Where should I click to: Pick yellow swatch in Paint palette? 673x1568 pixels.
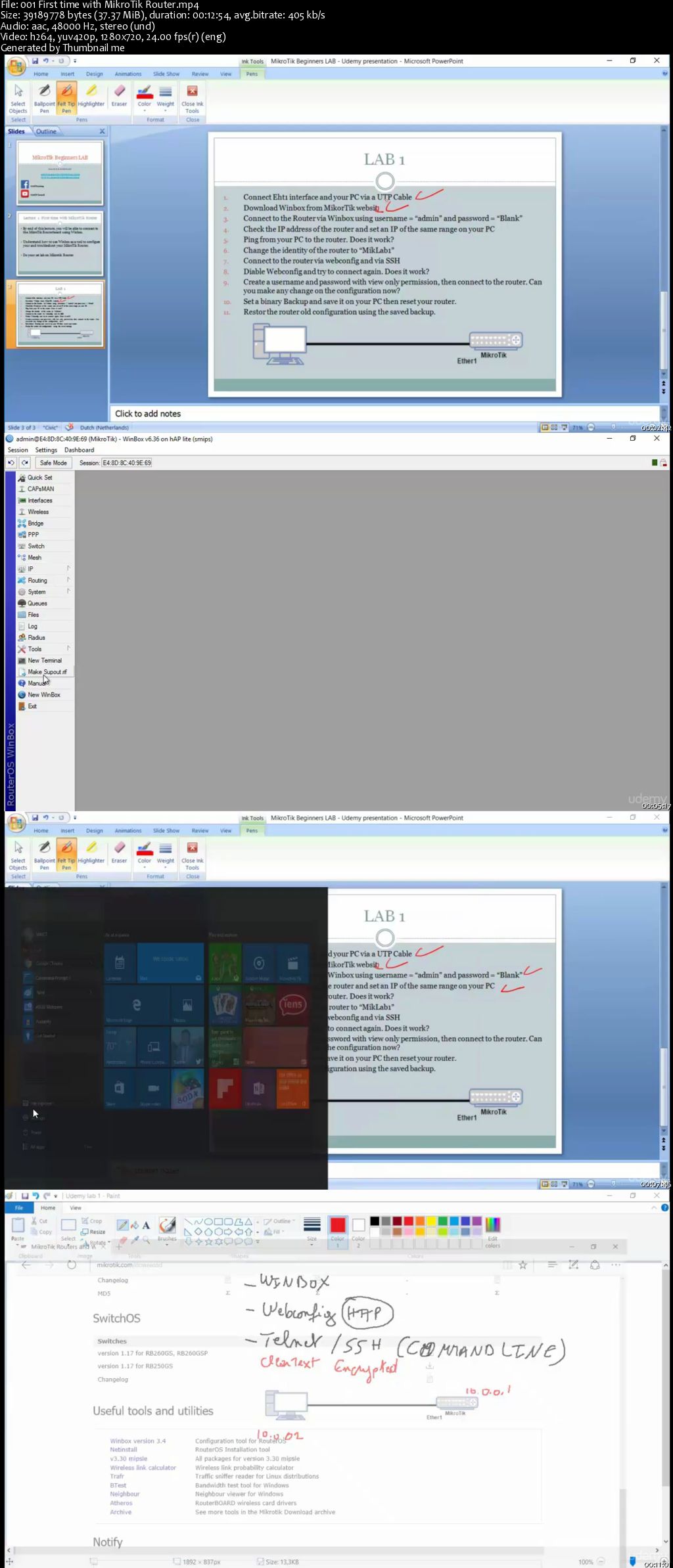pos(431,1221)
